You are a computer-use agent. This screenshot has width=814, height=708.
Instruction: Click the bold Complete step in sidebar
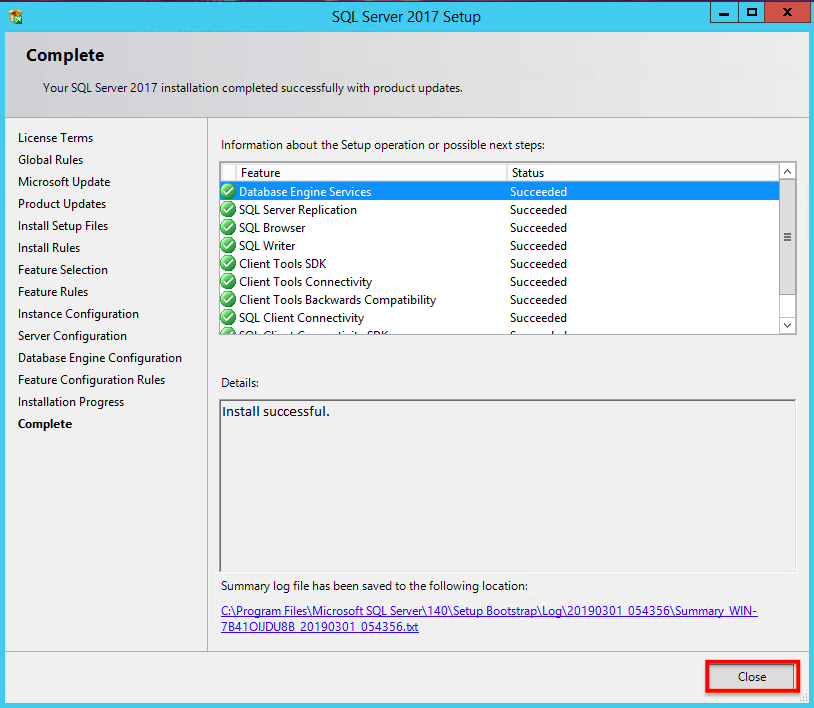tap(45, 424)
